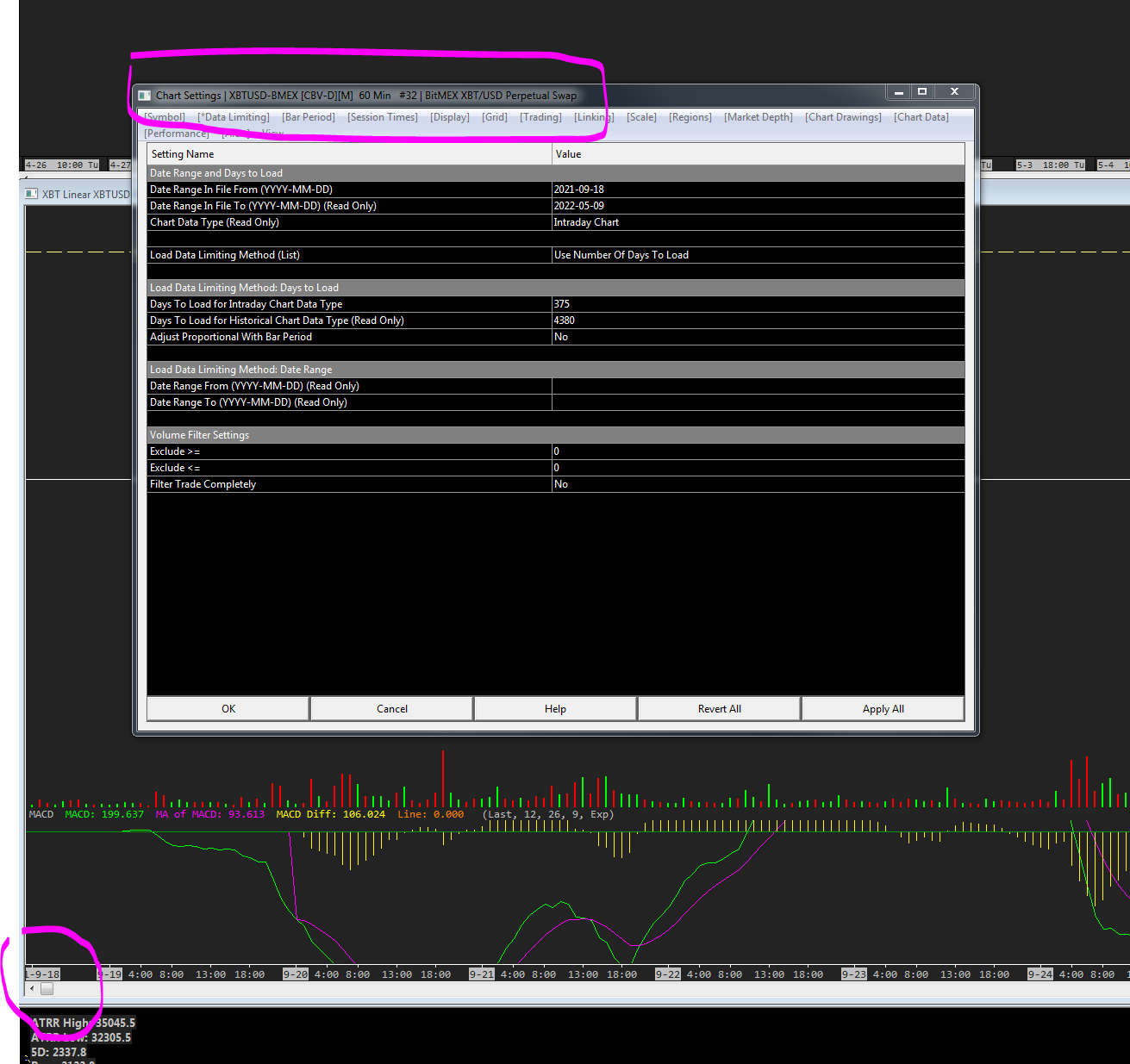The width and height of the screenshot is (1130, 1064).
Task: Click the Exclude >= value field
Action: click(x=758, y=451)
